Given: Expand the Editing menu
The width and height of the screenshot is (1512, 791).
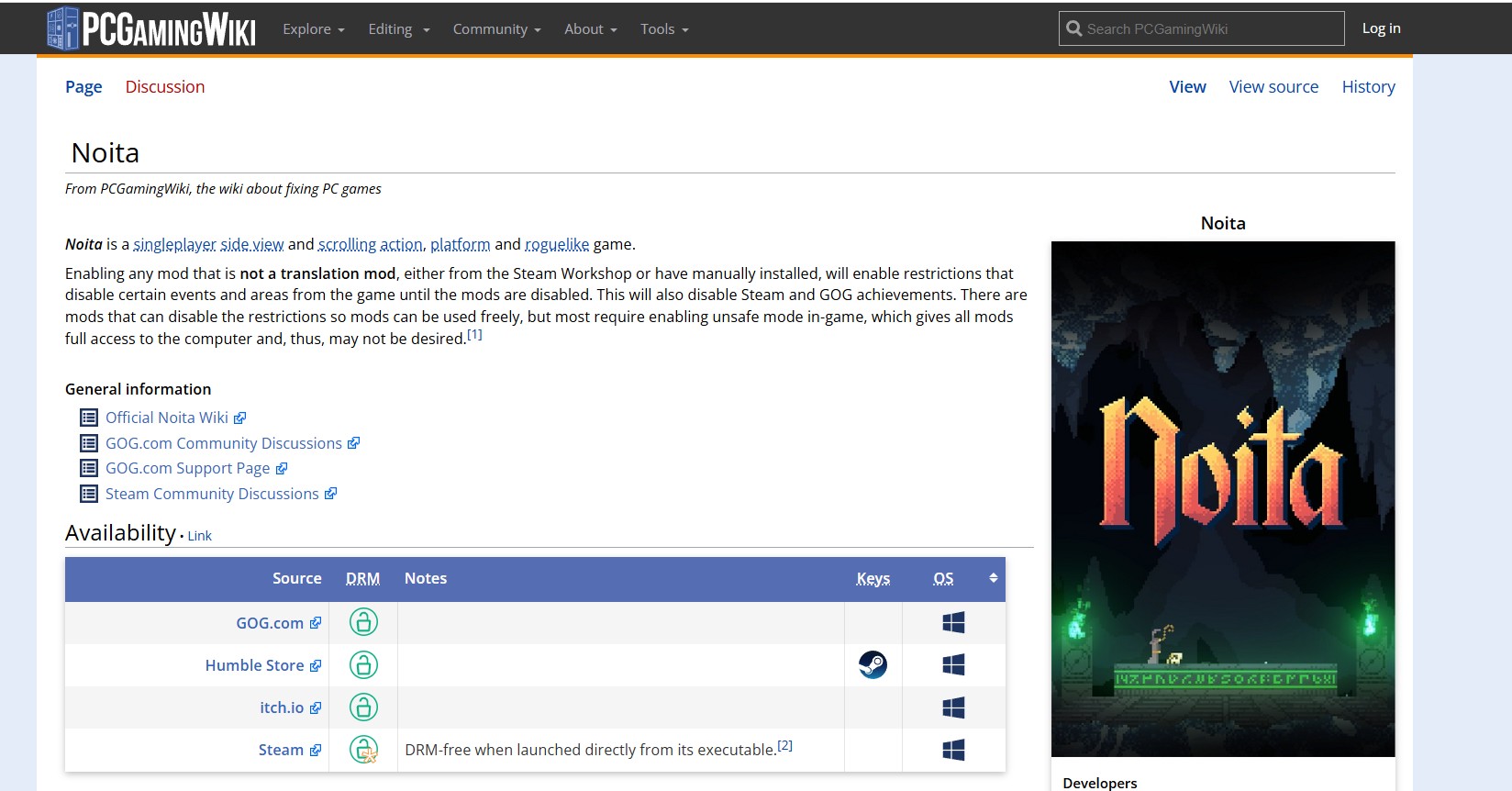Looking at the screenshot, I should (x=399, y=29).
